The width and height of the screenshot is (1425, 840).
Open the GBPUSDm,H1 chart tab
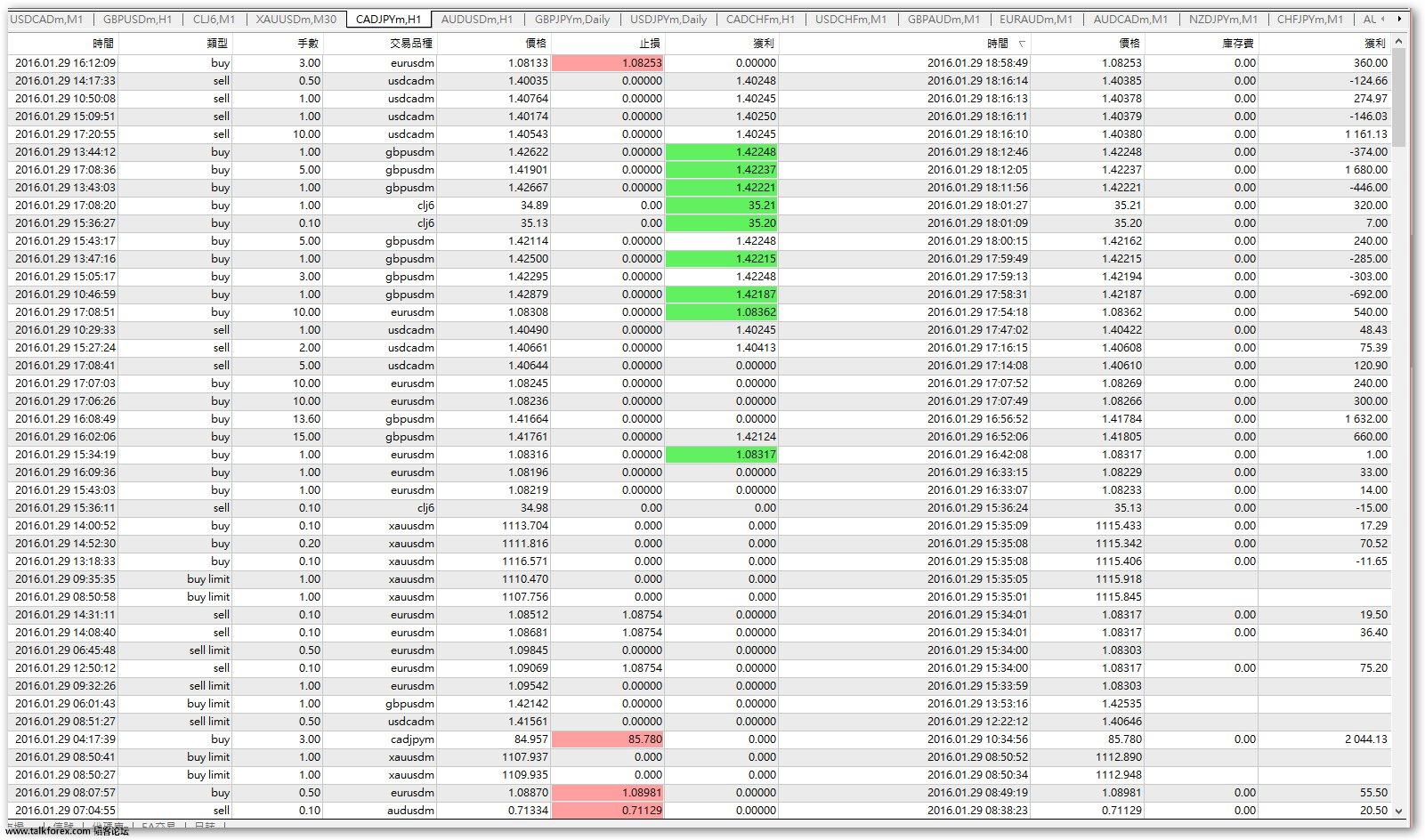137,19
